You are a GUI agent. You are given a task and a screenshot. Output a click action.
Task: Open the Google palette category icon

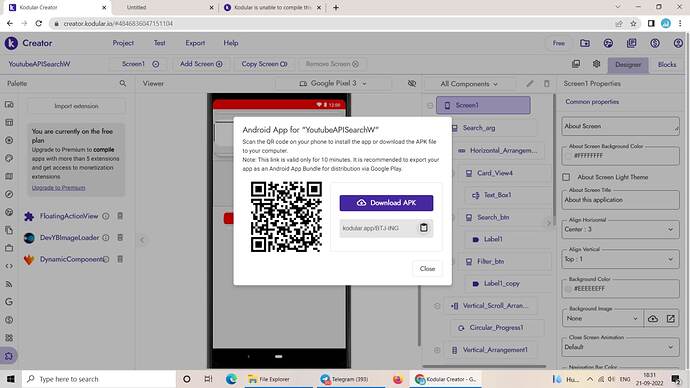click(9, 302)
